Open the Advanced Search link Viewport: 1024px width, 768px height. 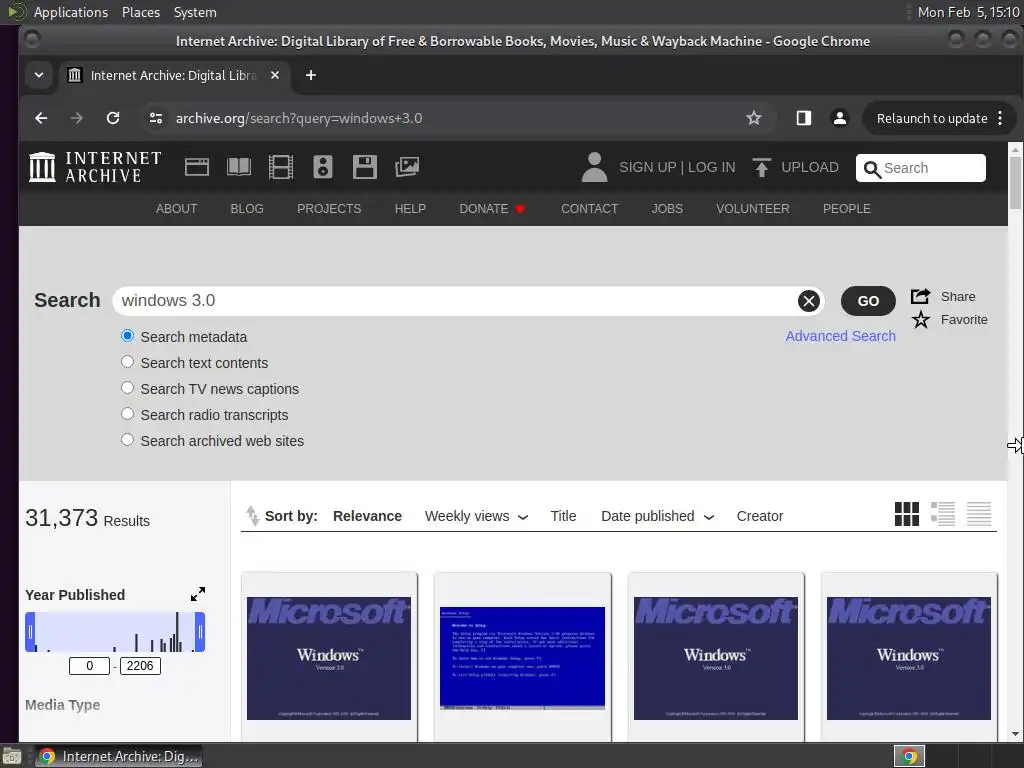(840, 336)
